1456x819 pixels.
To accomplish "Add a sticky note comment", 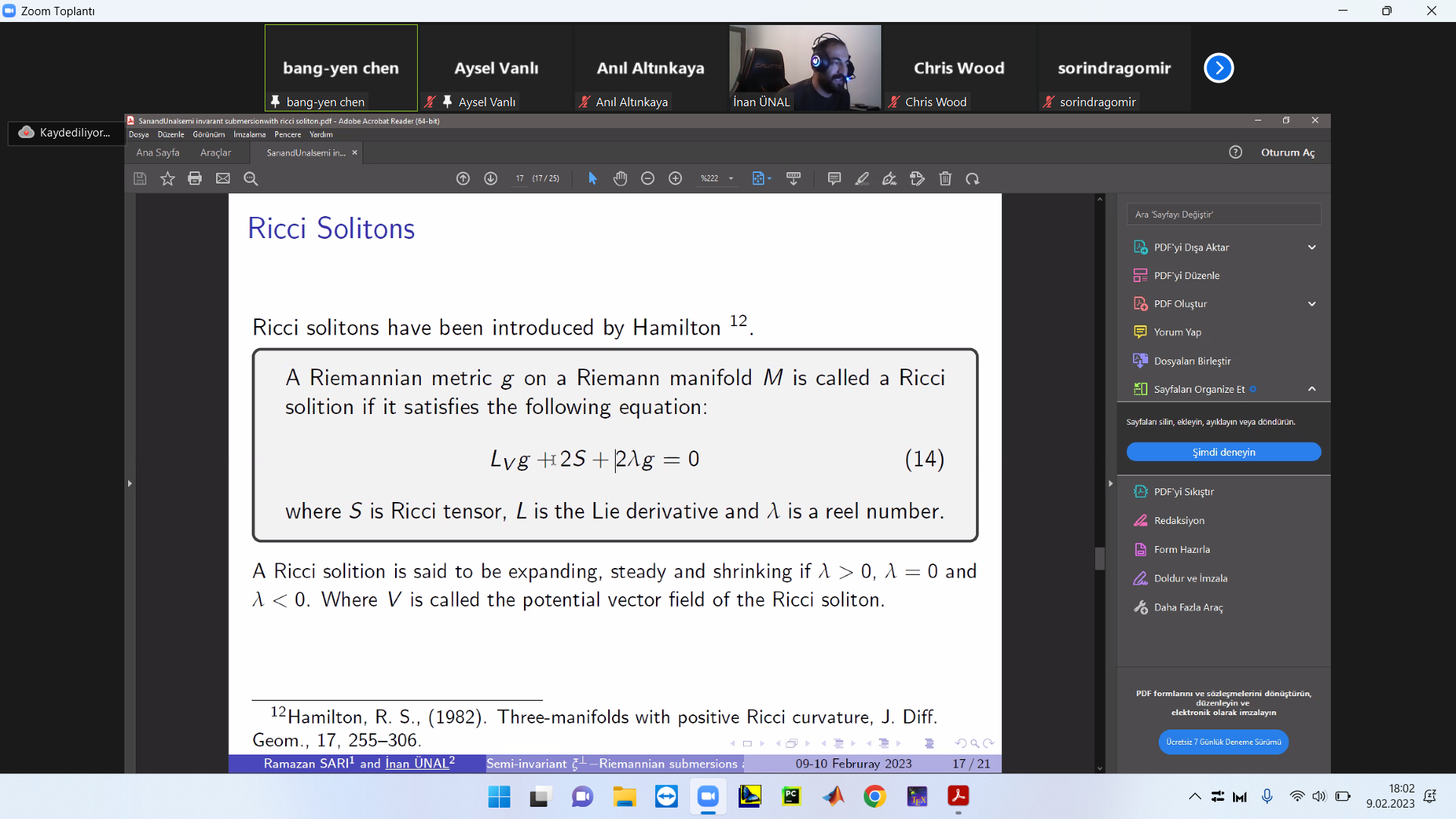I will [834, 179].
